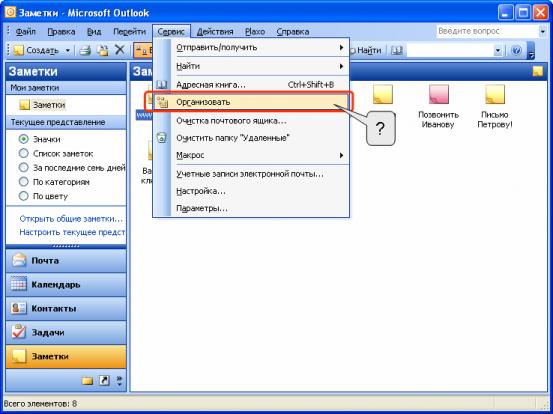Click the Создать new note button

[x=36, y=50]
